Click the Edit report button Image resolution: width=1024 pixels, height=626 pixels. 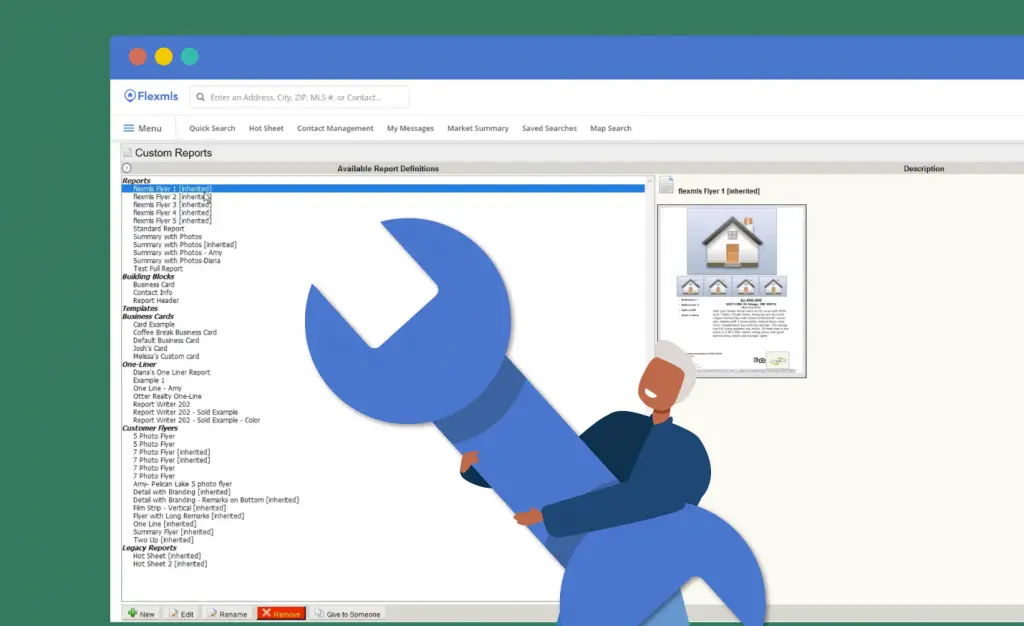(182, 614)
